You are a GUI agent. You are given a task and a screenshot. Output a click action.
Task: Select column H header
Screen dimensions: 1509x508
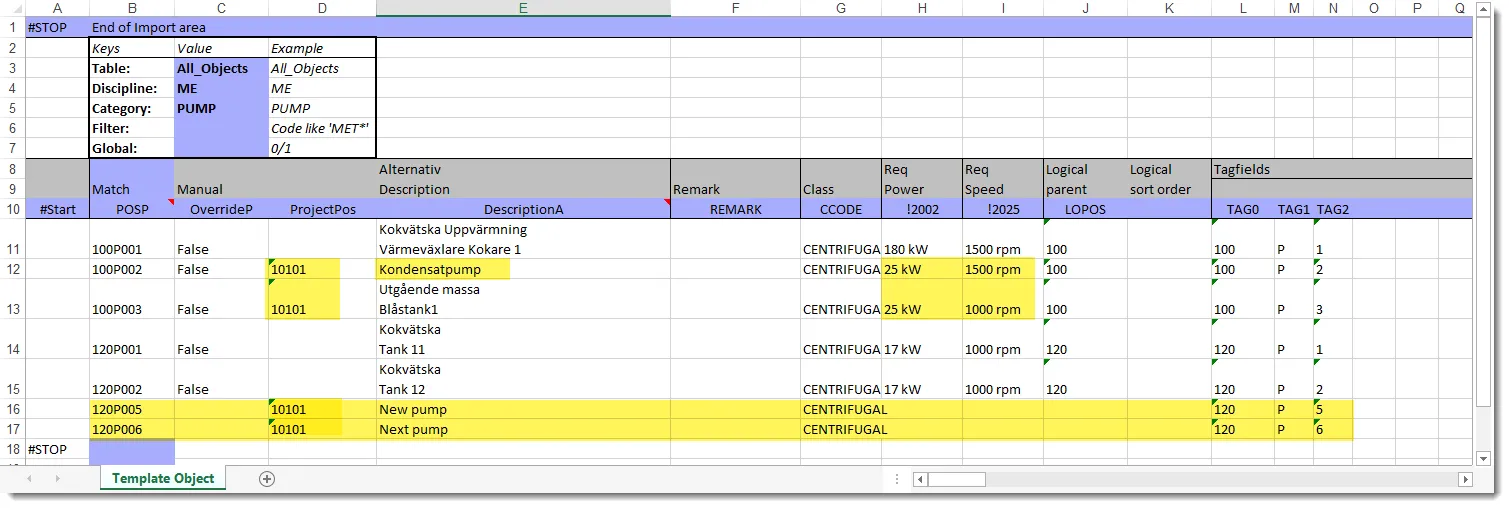pos(921,9)
